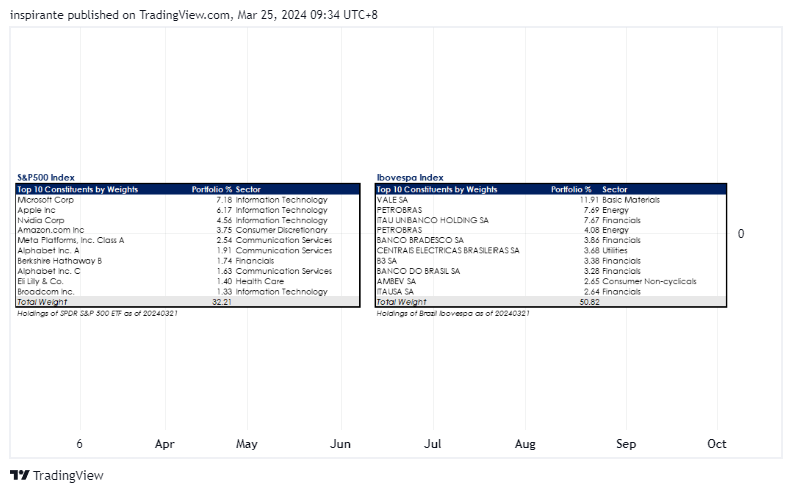Screen dimensions: 792x493
Task: Click 'Consumer Discretionary' sector for Amazon
Action: [x=281, y=230]
